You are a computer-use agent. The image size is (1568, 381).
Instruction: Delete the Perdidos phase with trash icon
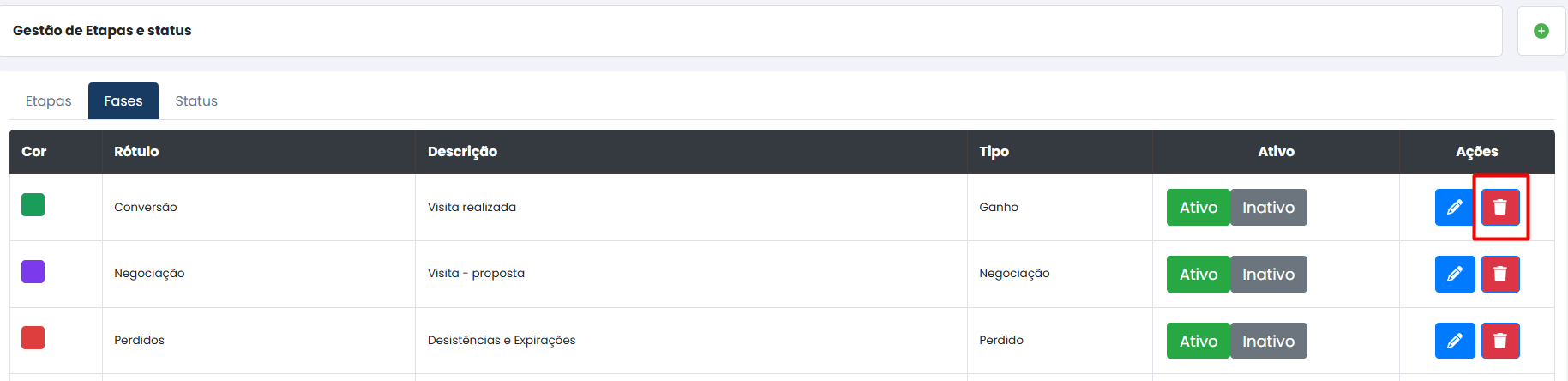coord(1500,341)
